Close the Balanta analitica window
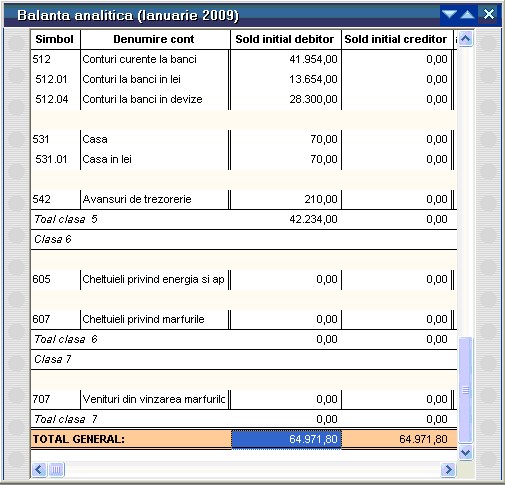 (489, 14)
